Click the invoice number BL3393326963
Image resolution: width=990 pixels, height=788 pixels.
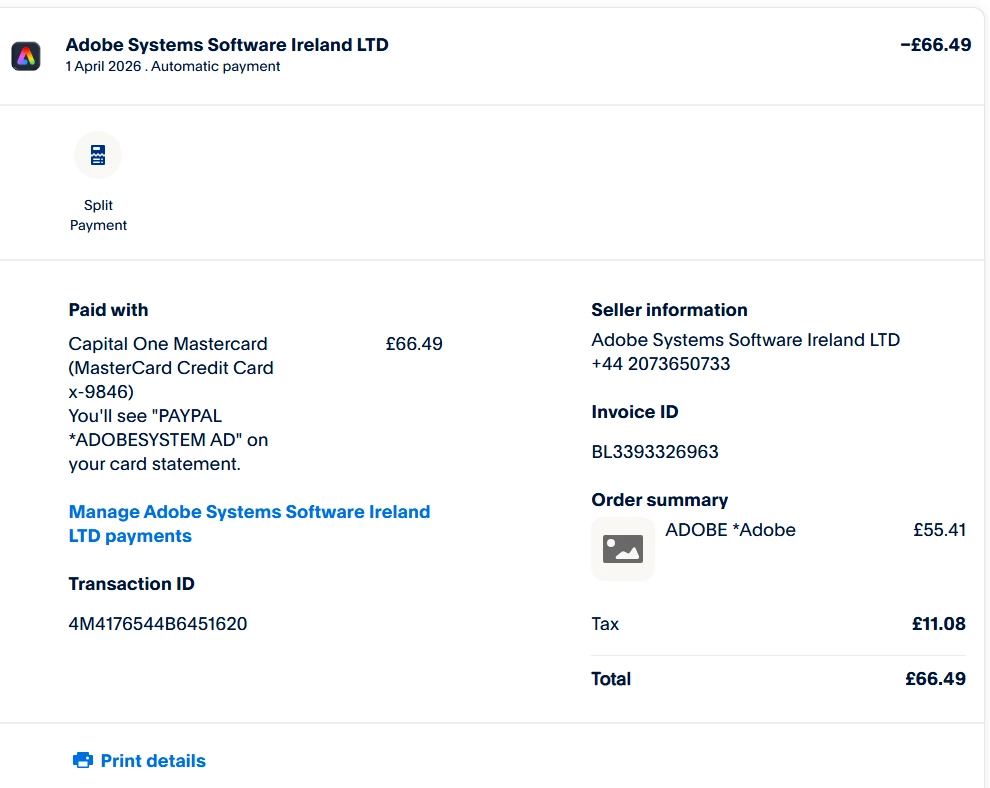pyautogui.click(x=655, y=452)
